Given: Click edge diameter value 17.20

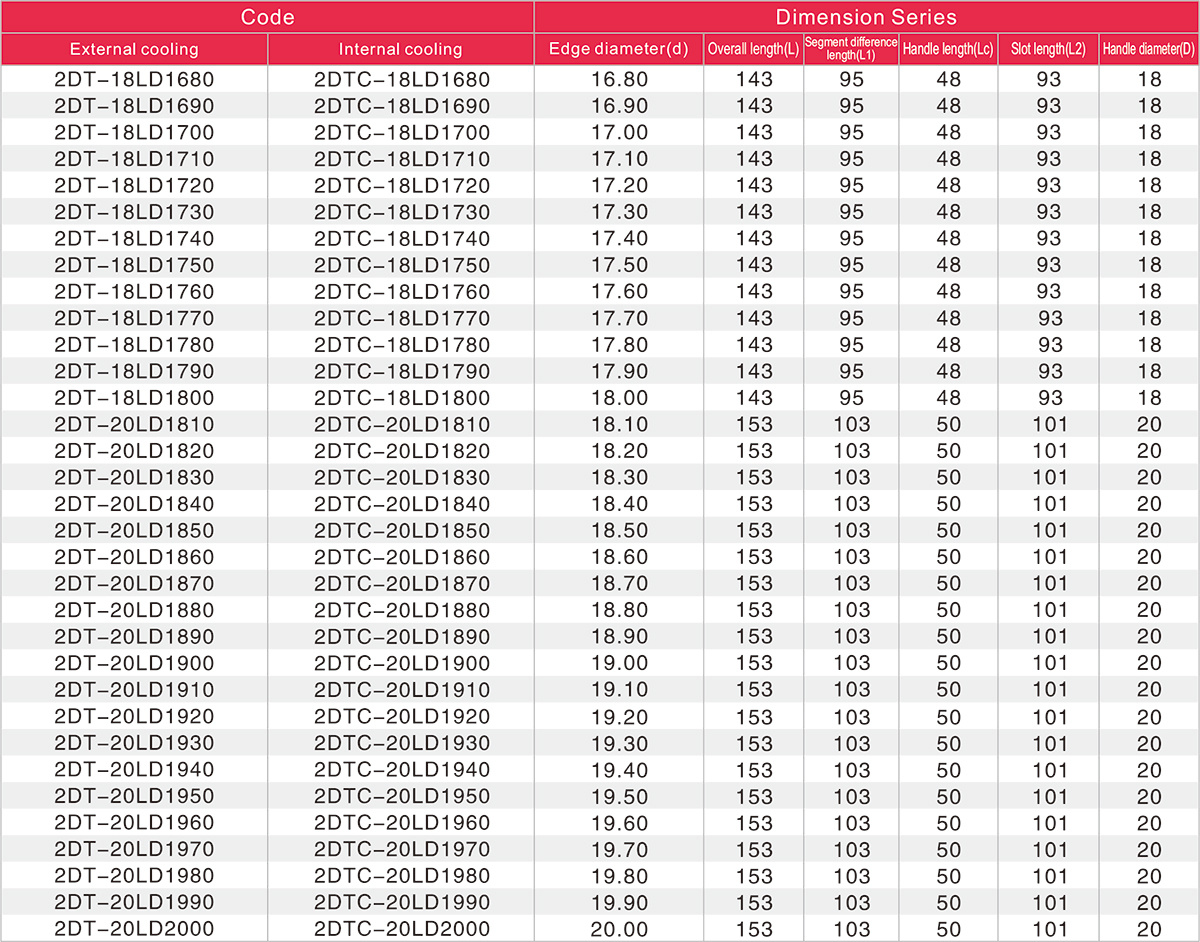Looking at the screenshot, I should click(x=619, y=185).
